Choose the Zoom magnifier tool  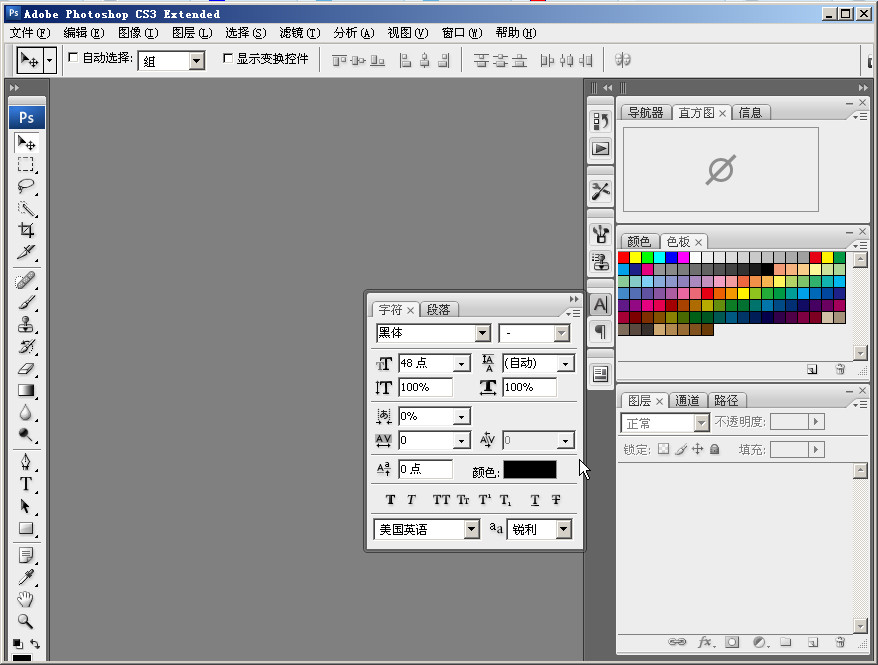27,621
